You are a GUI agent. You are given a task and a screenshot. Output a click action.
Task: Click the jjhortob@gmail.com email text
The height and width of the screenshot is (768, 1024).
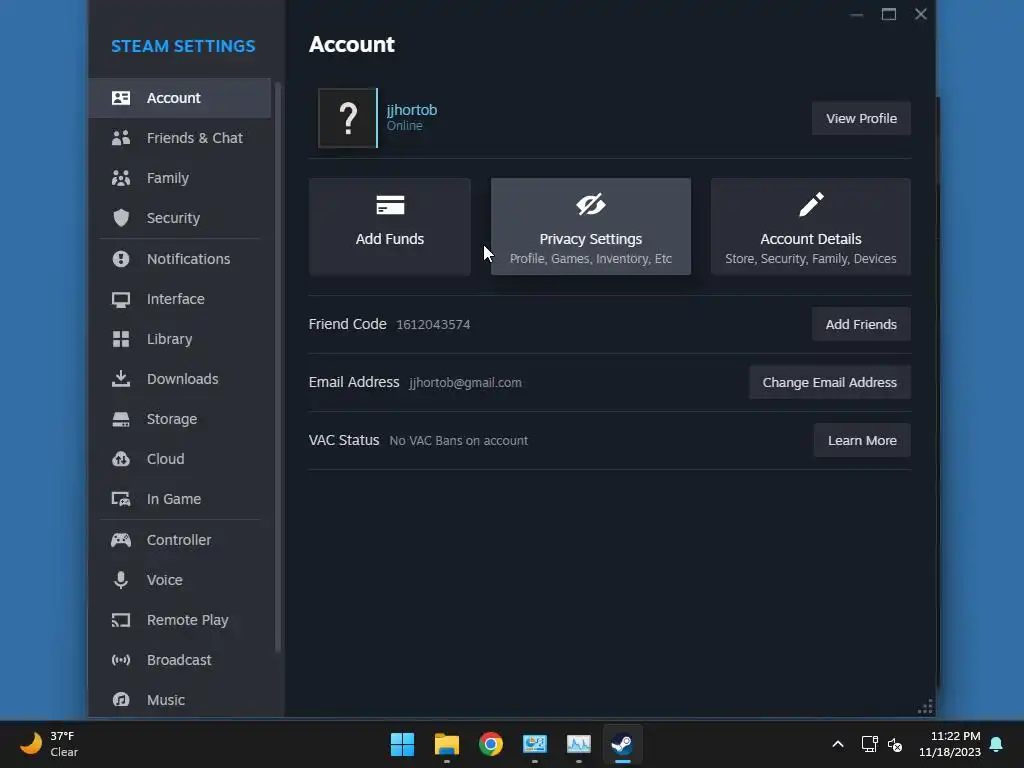(465, 383)
